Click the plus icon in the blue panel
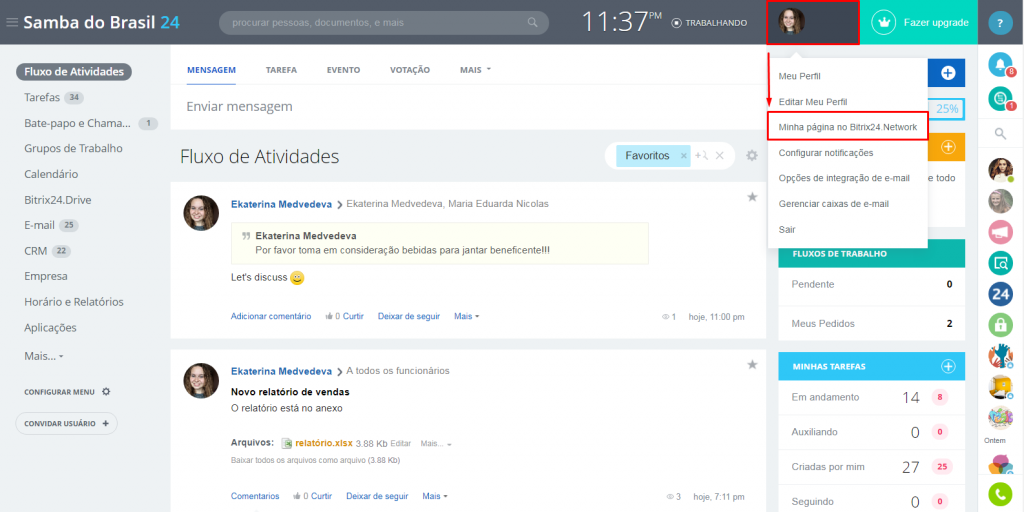Screen dimensions: 1024x512 click(948, 73)
